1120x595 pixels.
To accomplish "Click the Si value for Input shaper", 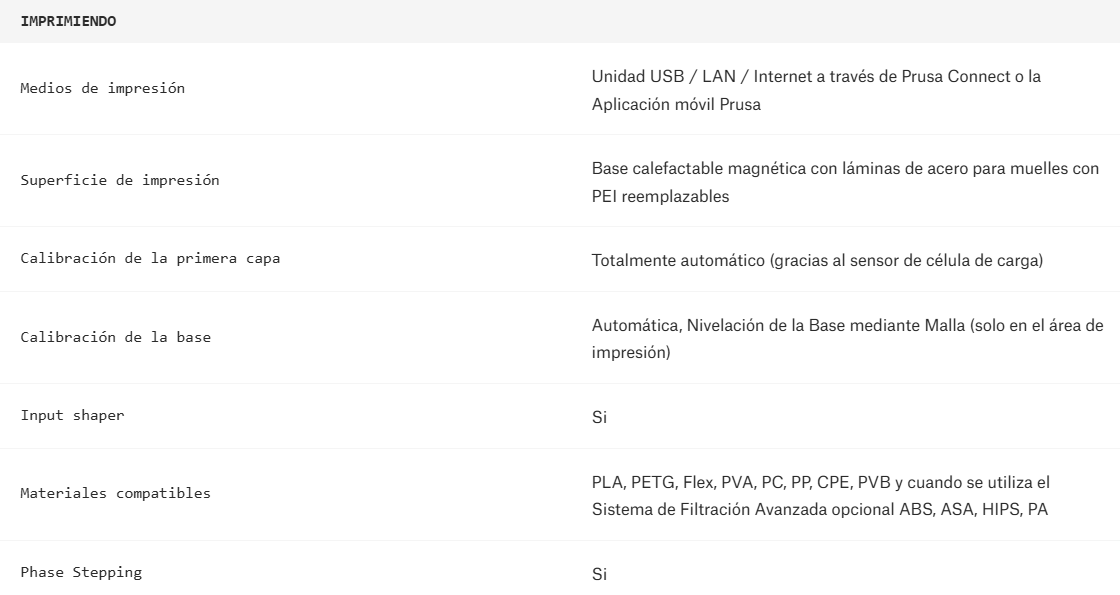I will [x=599, y=417].
